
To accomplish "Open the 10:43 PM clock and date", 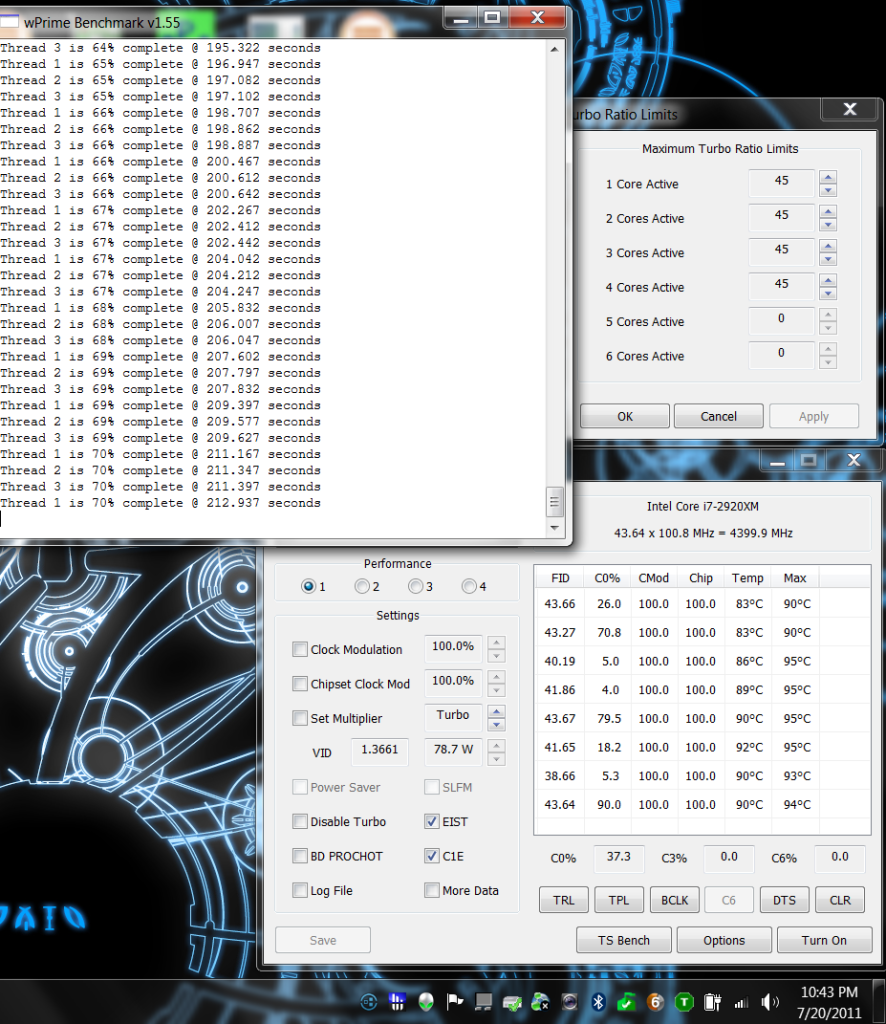I will (x=829, y=1002).
